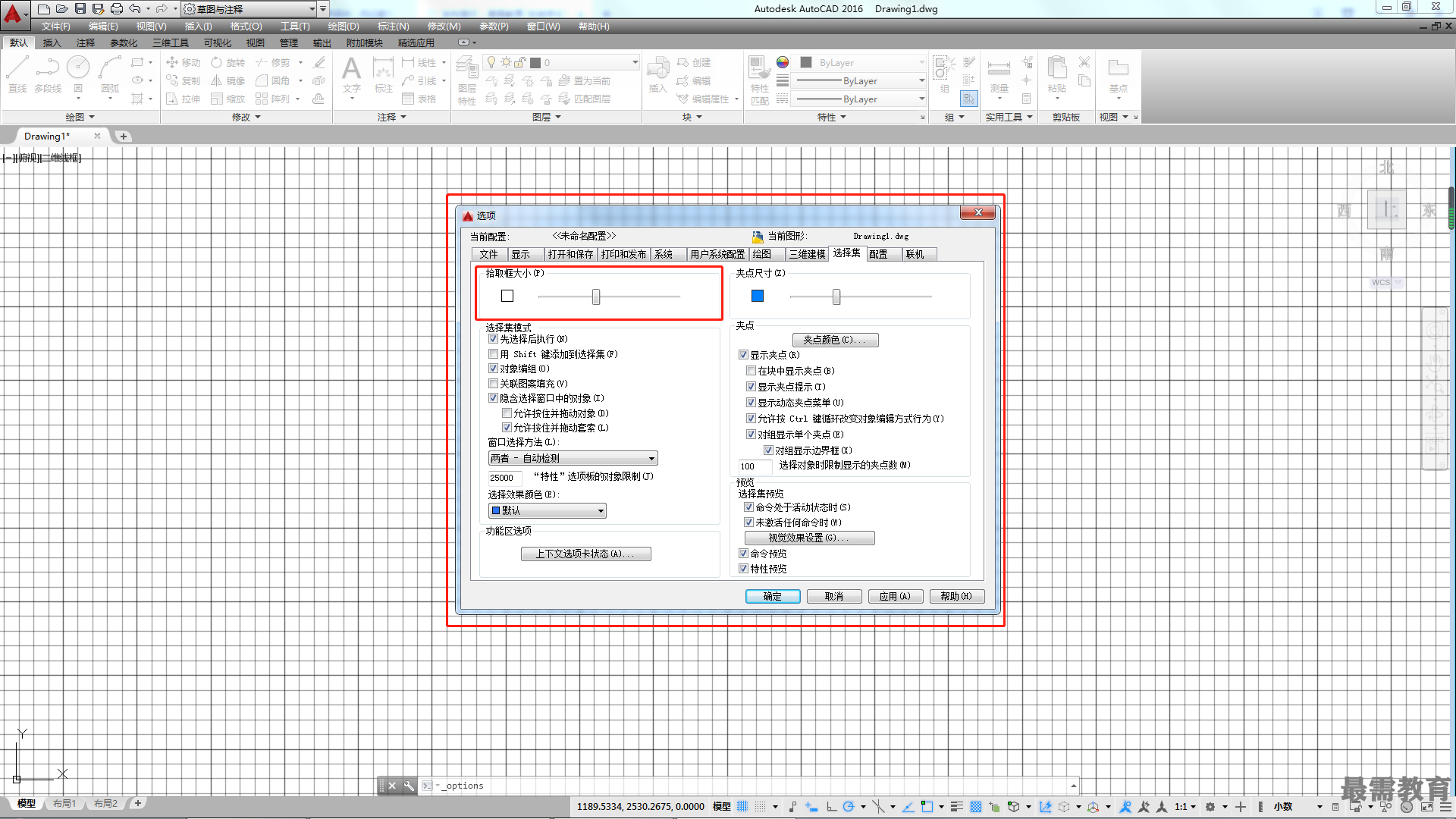The image size is (1456, 819).
Task: Switch to 插入 ribbon tab
Action: [52, 43]
